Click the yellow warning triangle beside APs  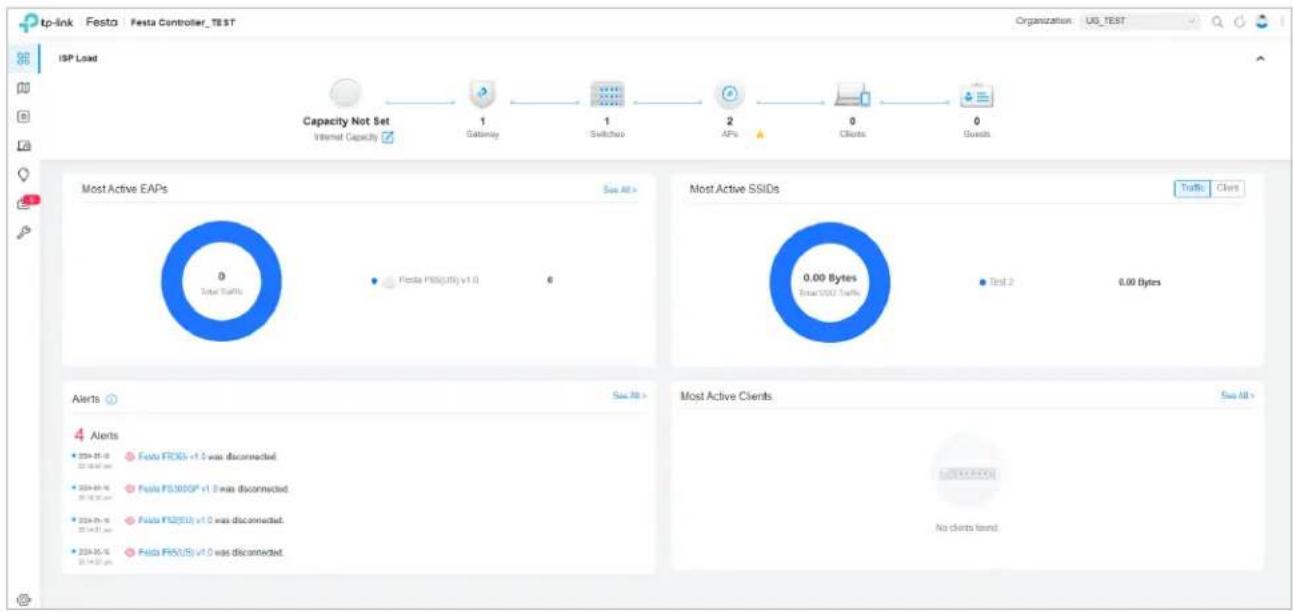(x=760, y=137)
